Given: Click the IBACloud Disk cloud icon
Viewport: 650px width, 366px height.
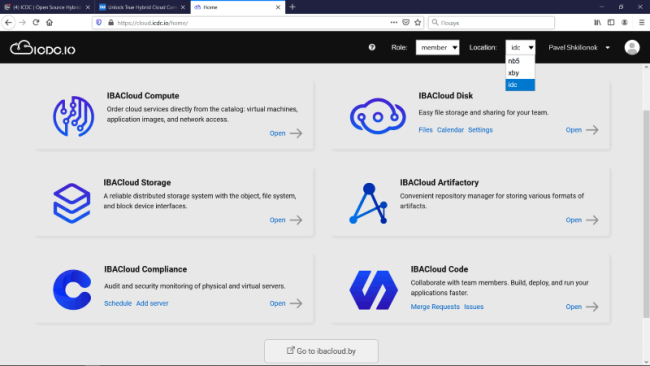Looking at the screenshot, I should tap(378, 116).
